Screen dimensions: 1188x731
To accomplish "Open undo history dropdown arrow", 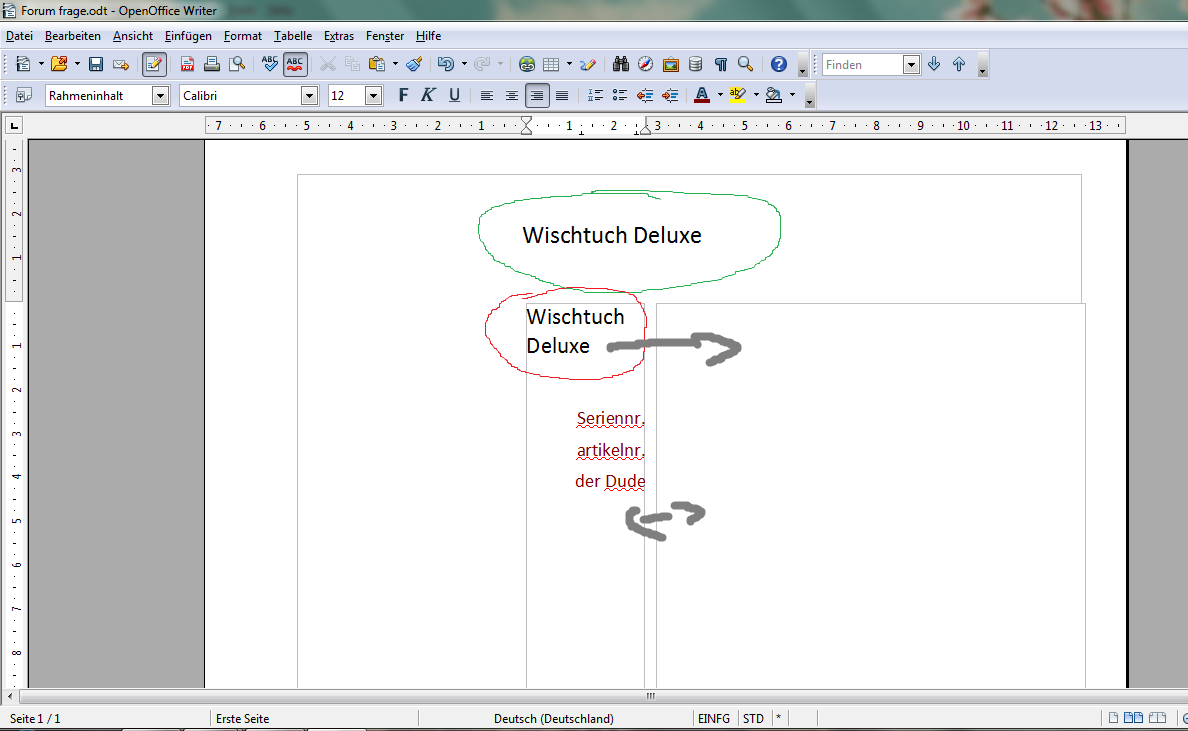I will pos(464,64).
